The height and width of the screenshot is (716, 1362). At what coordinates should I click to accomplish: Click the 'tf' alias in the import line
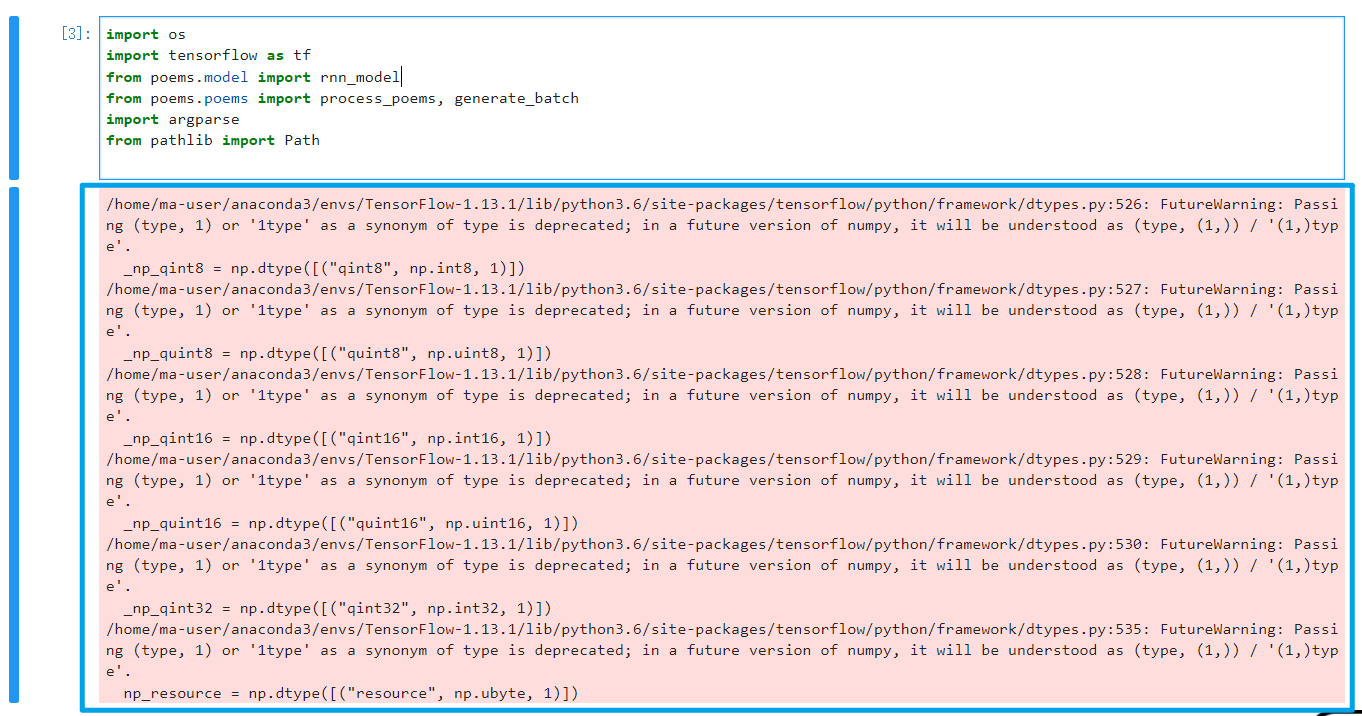coord(302,55)
